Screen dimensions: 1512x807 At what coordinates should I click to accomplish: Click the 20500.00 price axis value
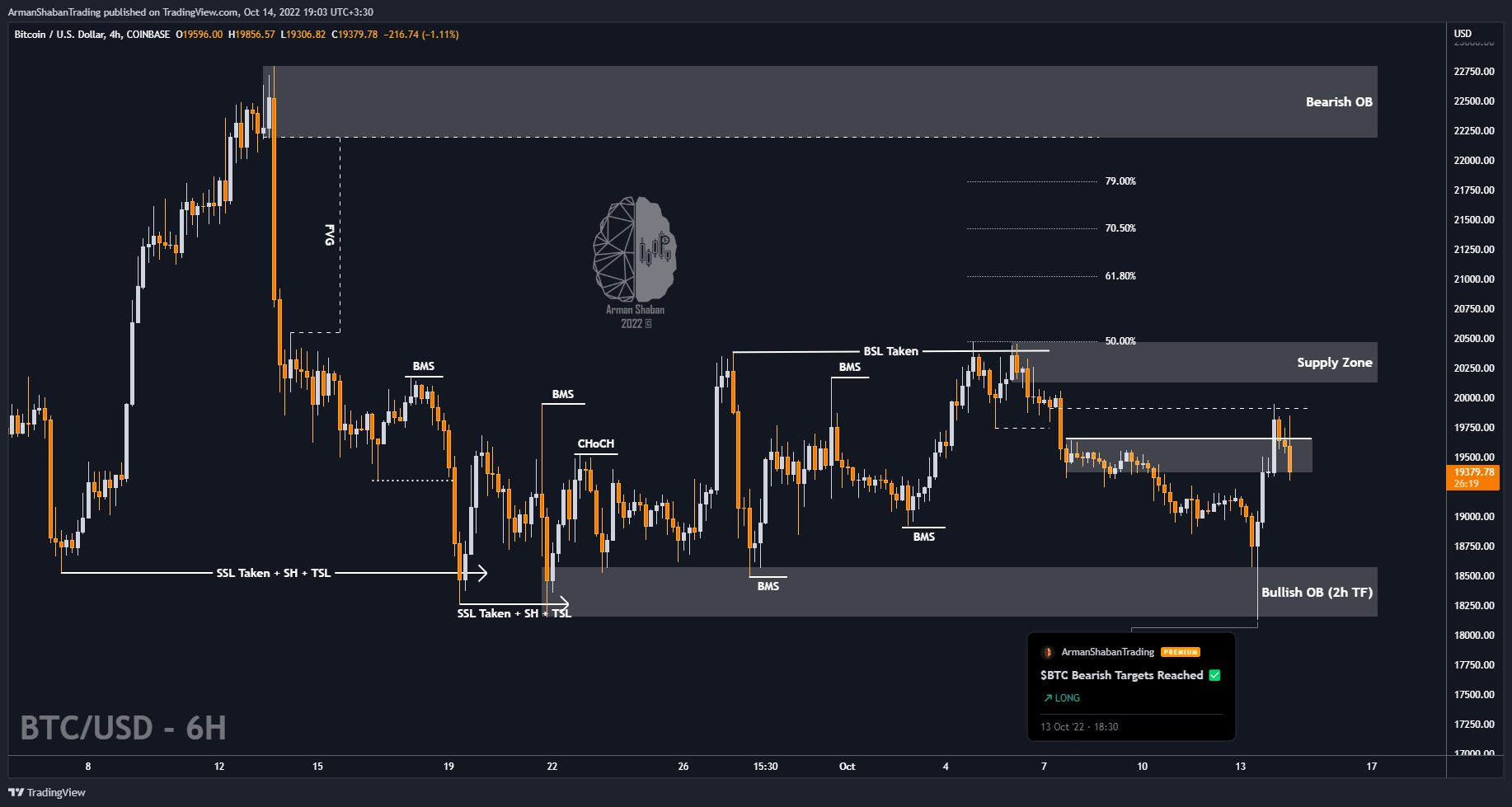(x=1474, y=339)
